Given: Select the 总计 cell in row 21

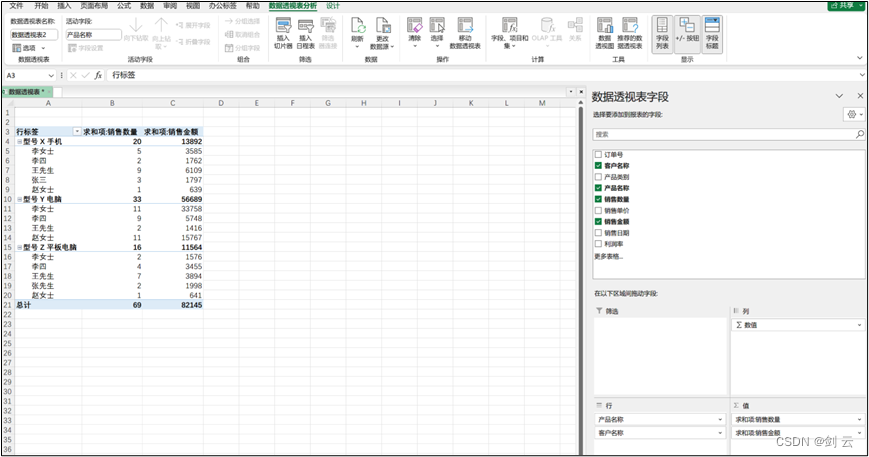Looking at the screenshot, I should [48, 305].
